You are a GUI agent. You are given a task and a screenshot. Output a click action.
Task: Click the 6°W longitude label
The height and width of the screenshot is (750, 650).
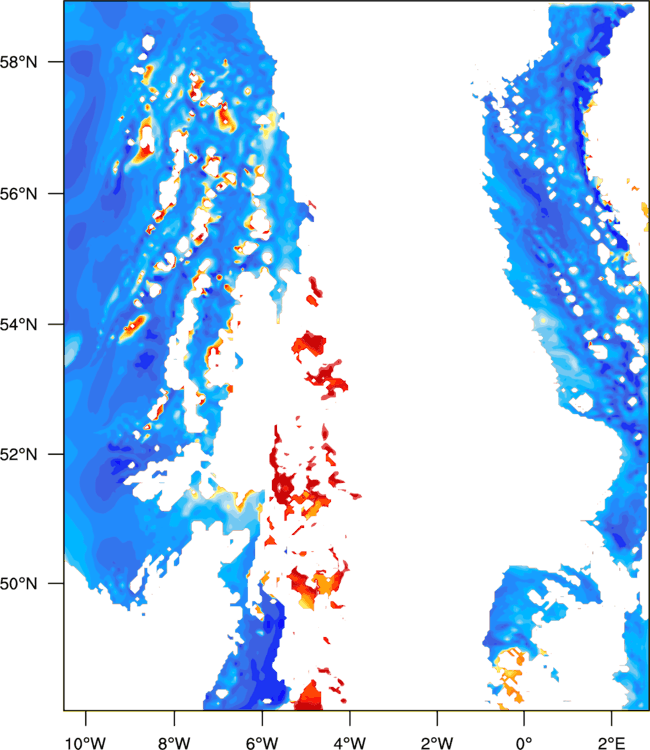[x=262, y=743]
